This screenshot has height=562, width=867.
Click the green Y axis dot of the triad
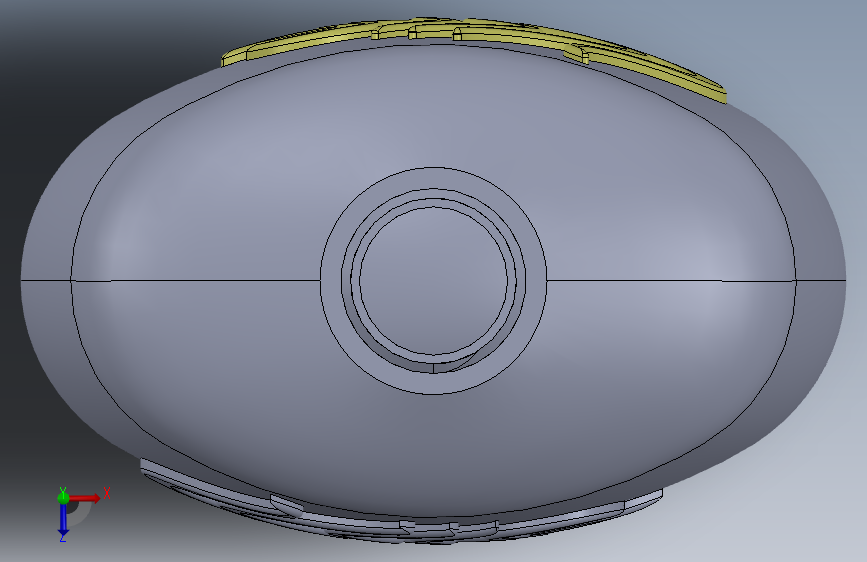tap(63, 497)
